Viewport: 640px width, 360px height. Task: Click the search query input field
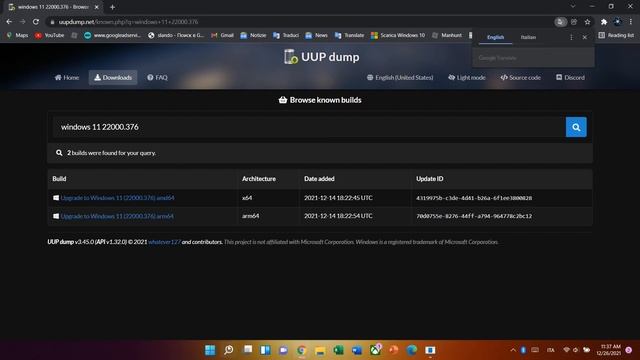pyautogui.click(x=309, y=127)
